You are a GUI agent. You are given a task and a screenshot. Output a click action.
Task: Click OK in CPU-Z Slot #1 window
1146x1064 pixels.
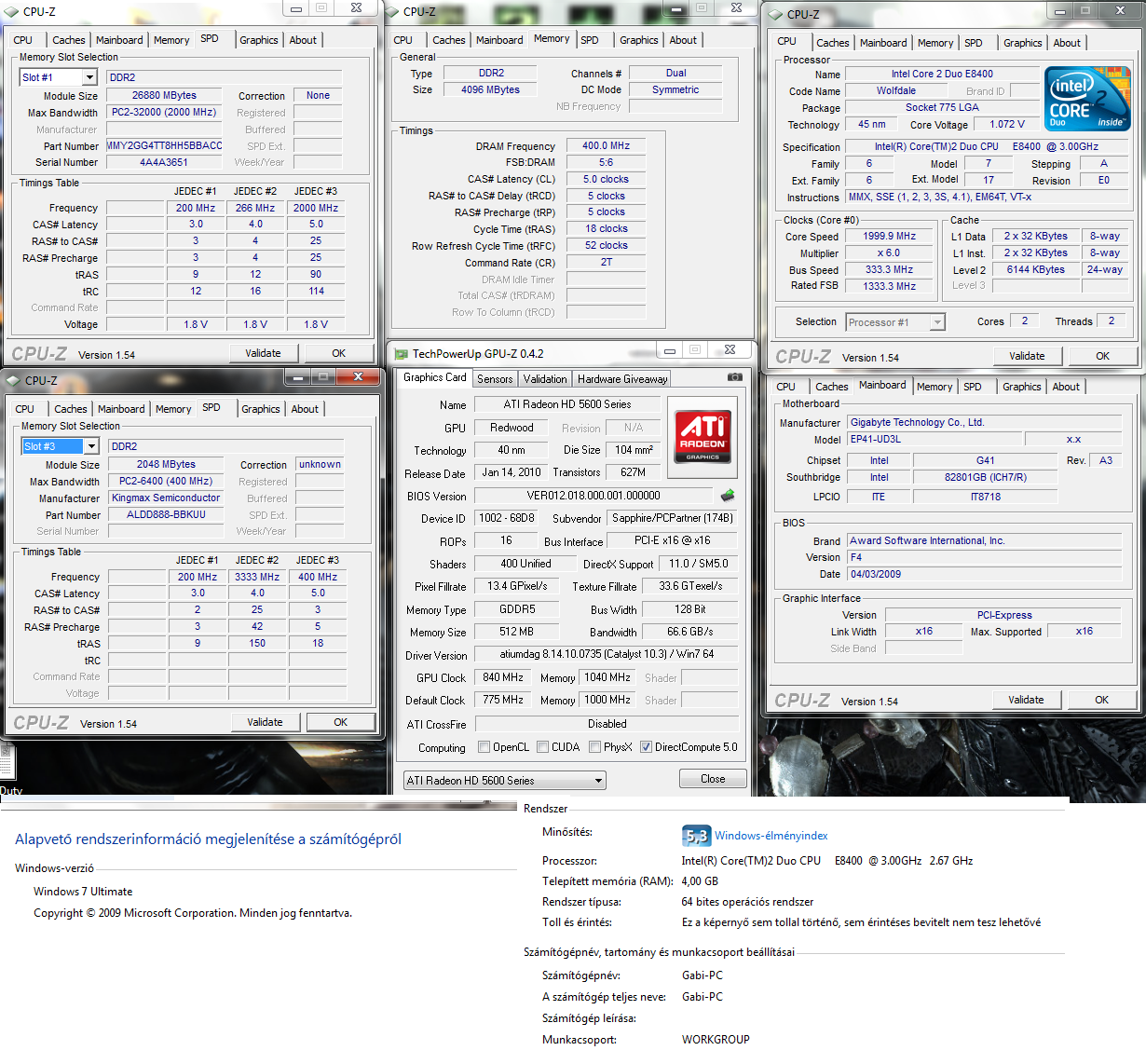338,353
